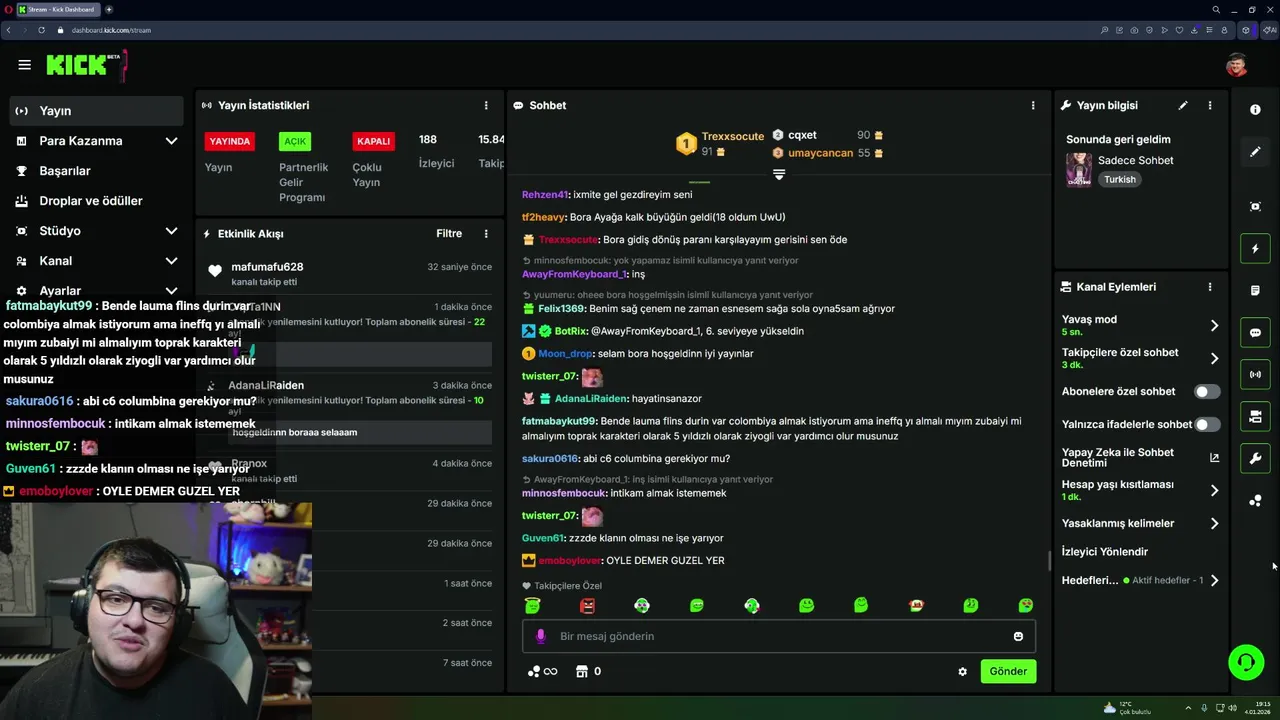
Task: Toggle Yalnızca ifadelerle sohbet switch
Action: click(x=1207, y=425)
